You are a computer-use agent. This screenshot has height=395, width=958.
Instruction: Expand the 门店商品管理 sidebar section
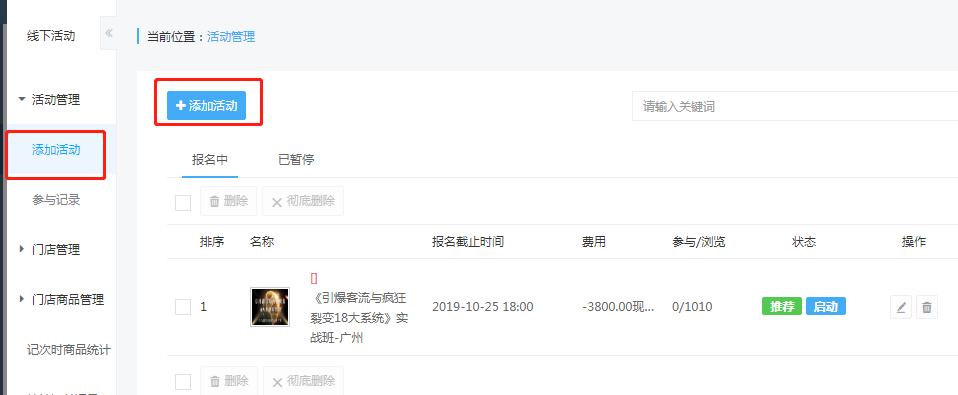[61, 299]
